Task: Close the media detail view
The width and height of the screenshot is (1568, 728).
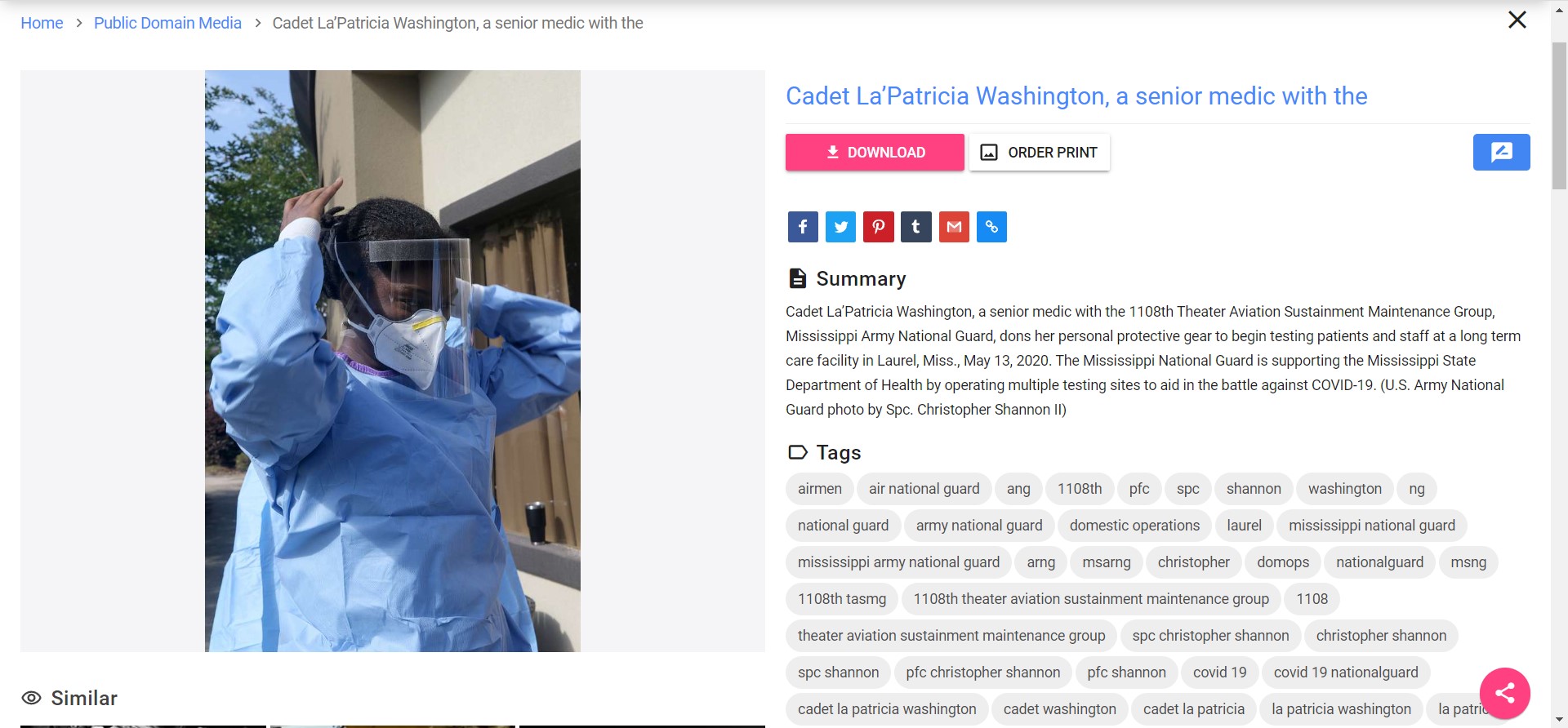Action: click(1517, 20)
